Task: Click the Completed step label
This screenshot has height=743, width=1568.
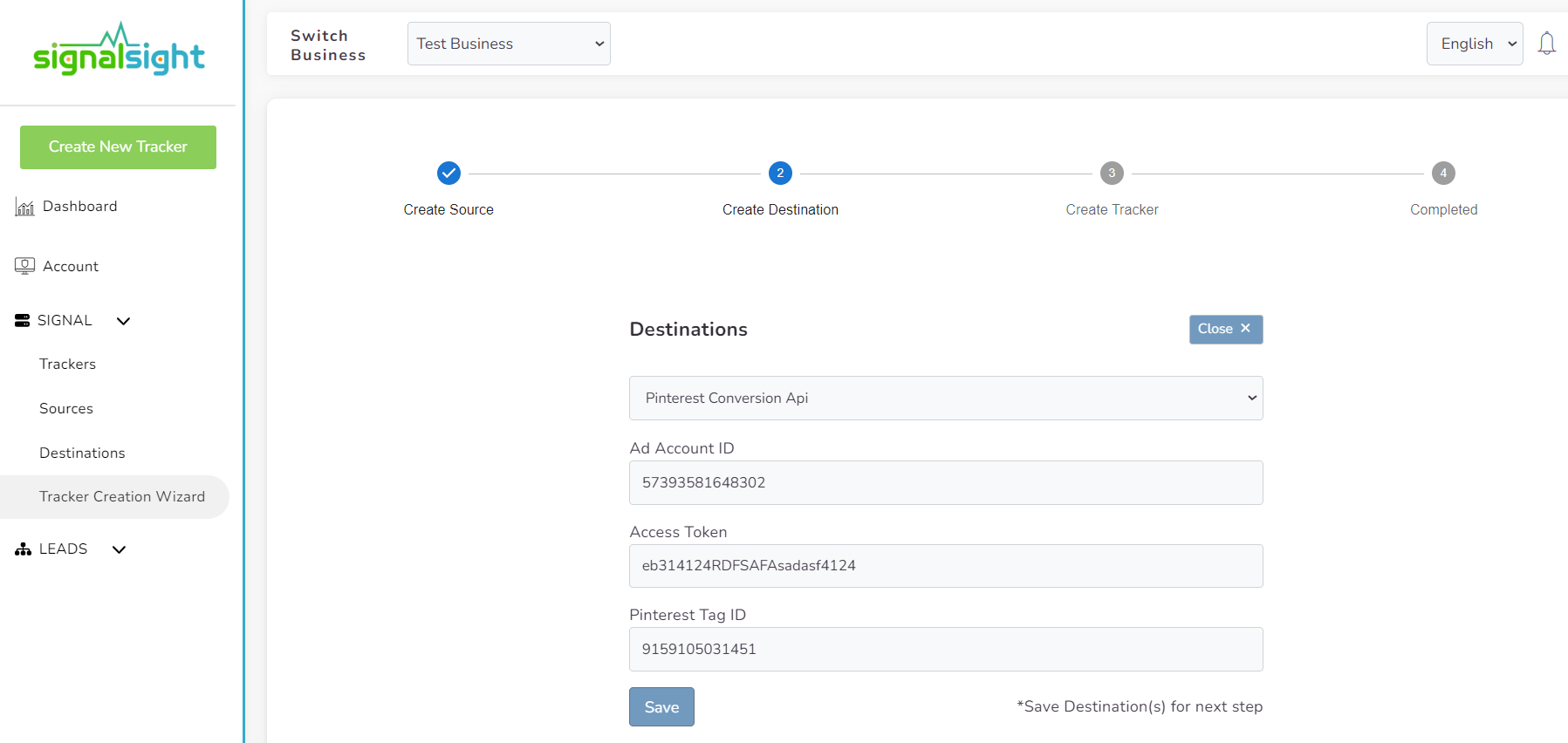Action: (1443, 210)
